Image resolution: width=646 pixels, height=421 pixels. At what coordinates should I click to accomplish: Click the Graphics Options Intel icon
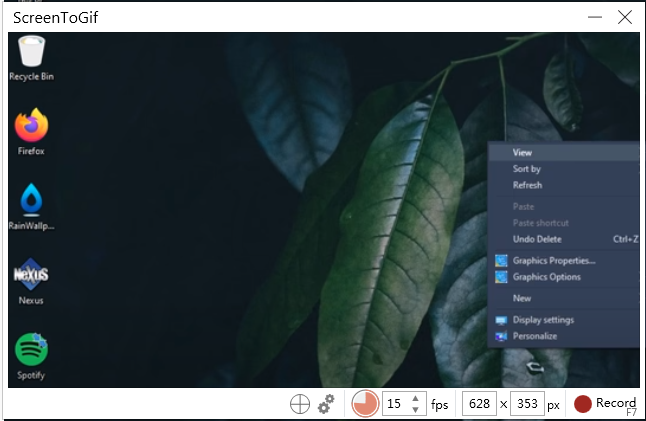coord(501,277)
